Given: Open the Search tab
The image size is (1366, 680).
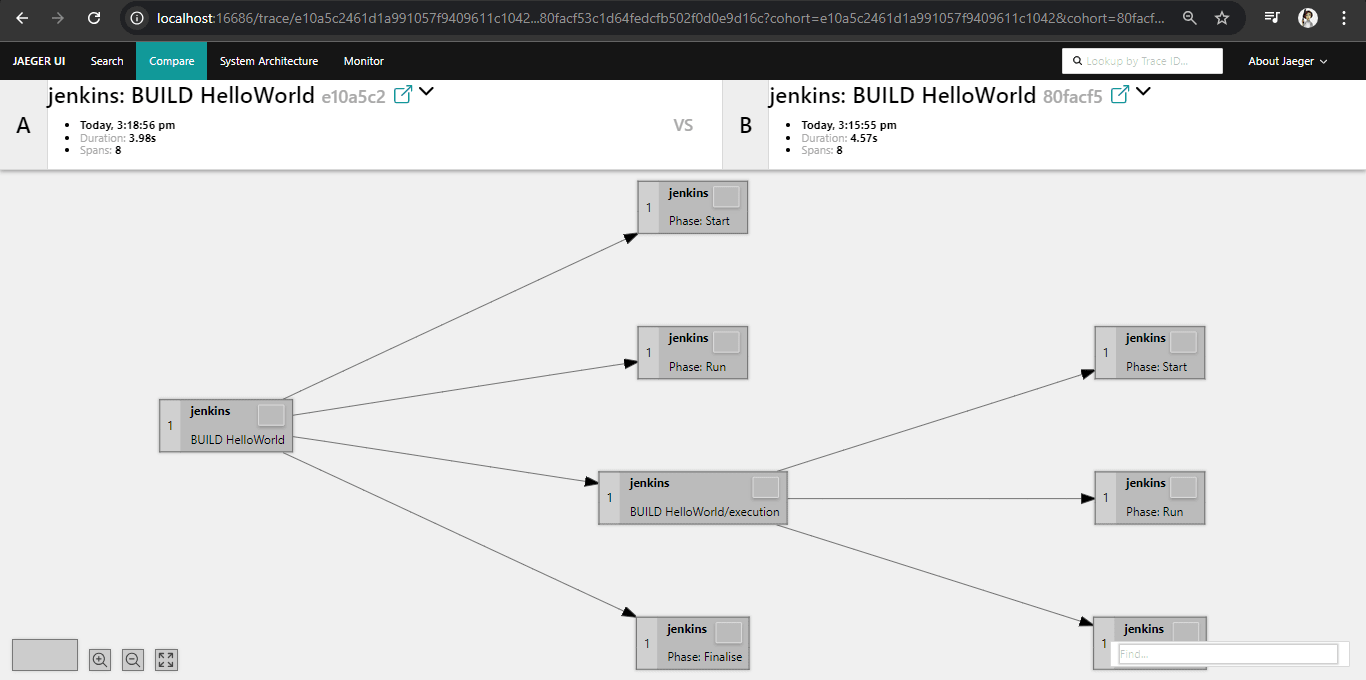Looking at the screenshot, I should click(107, 61).
